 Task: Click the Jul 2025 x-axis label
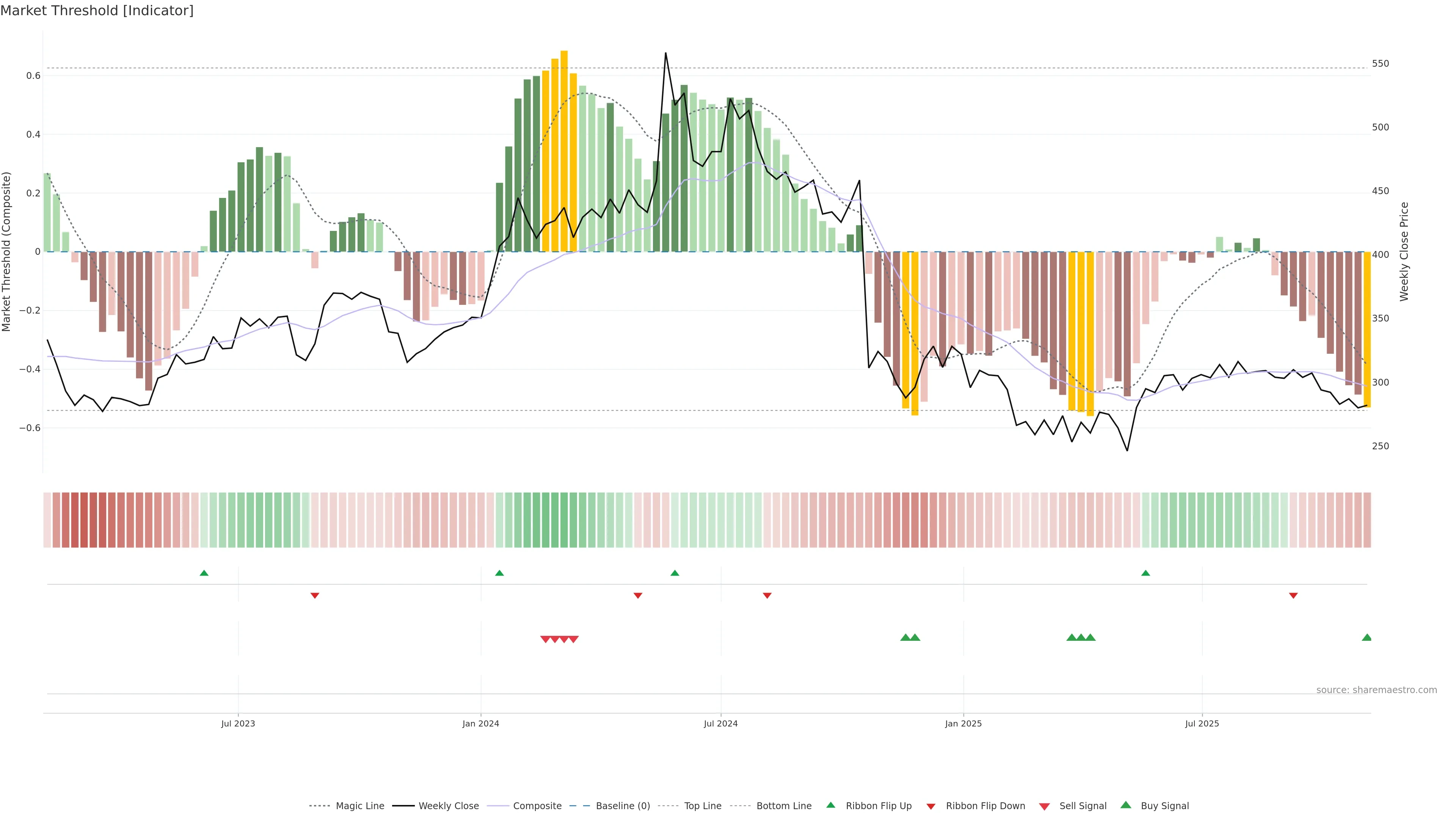click(1202, 723)
